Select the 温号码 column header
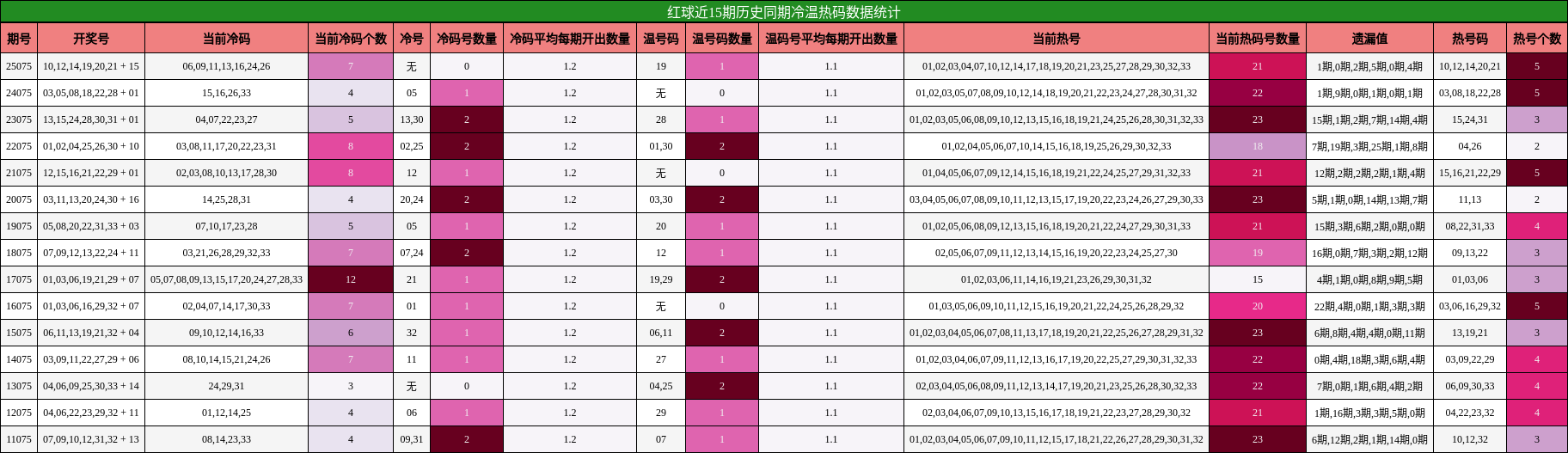The image size is (1568, 453). point(661,39)
